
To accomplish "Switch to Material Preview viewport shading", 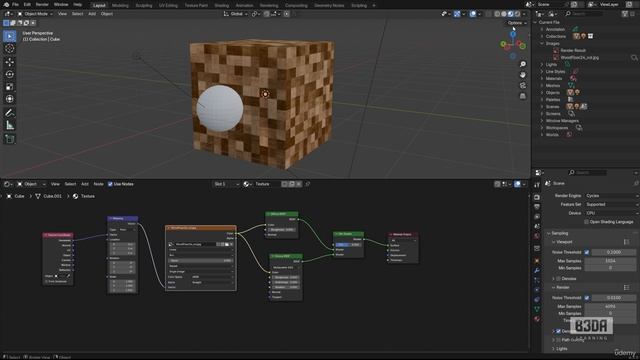I will click(511, 14).
